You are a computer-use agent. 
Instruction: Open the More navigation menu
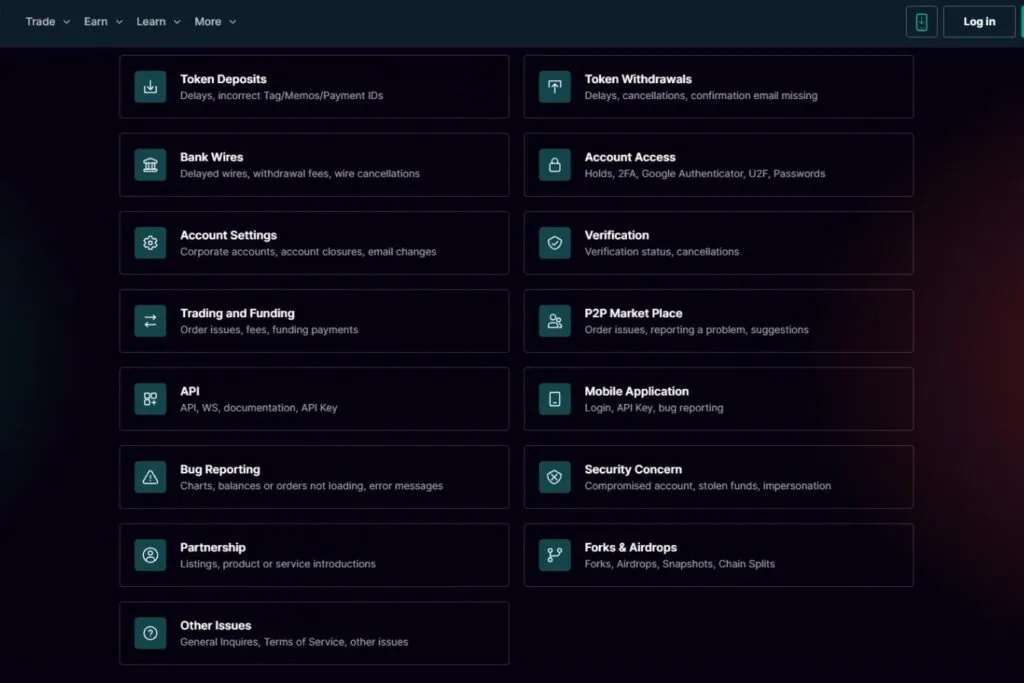216,22
